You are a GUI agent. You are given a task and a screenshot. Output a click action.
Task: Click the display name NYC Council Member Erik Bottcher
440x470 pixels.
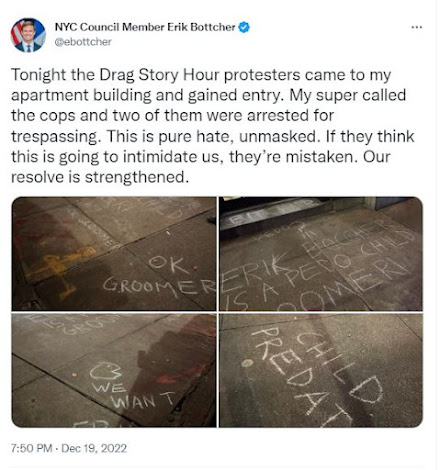(x=145, y=27)
